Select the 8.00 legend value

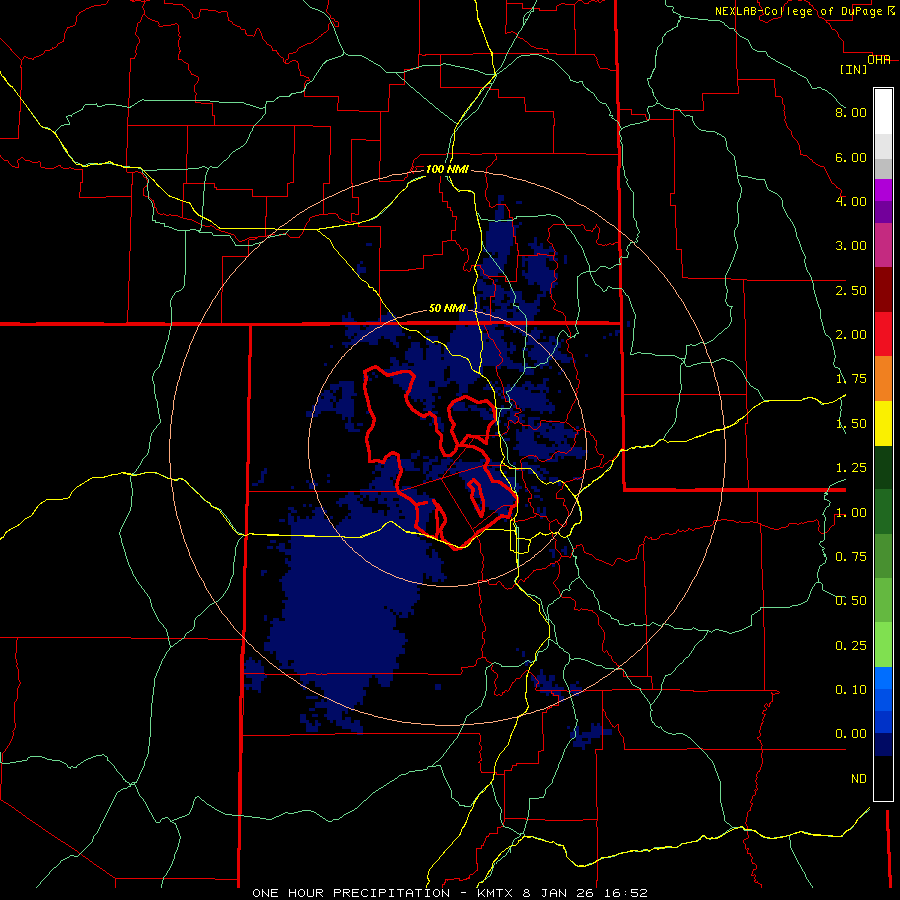(851, 112)
